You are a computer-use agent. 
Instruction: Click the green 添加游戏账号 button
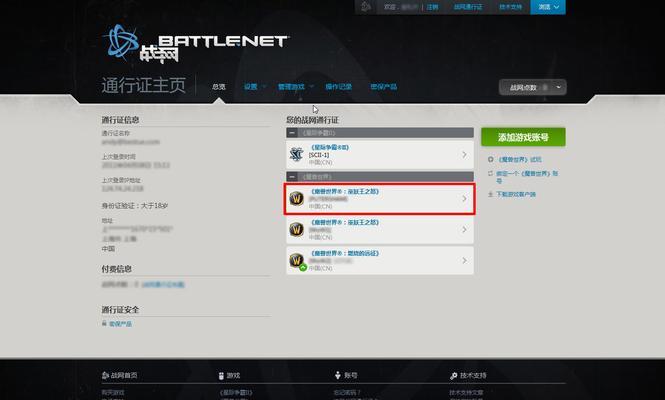click(x=523, y=137)
